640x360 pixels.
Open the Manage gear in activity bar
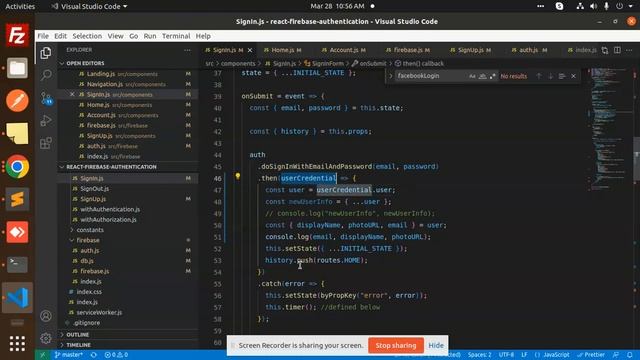[x=46, y=338]
